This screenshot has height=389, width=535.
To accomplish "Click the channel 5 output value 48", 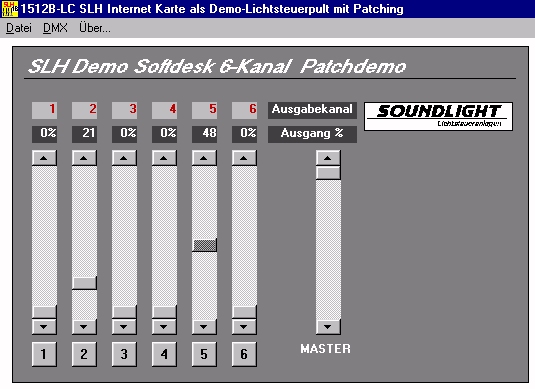I will click(204, 134).
